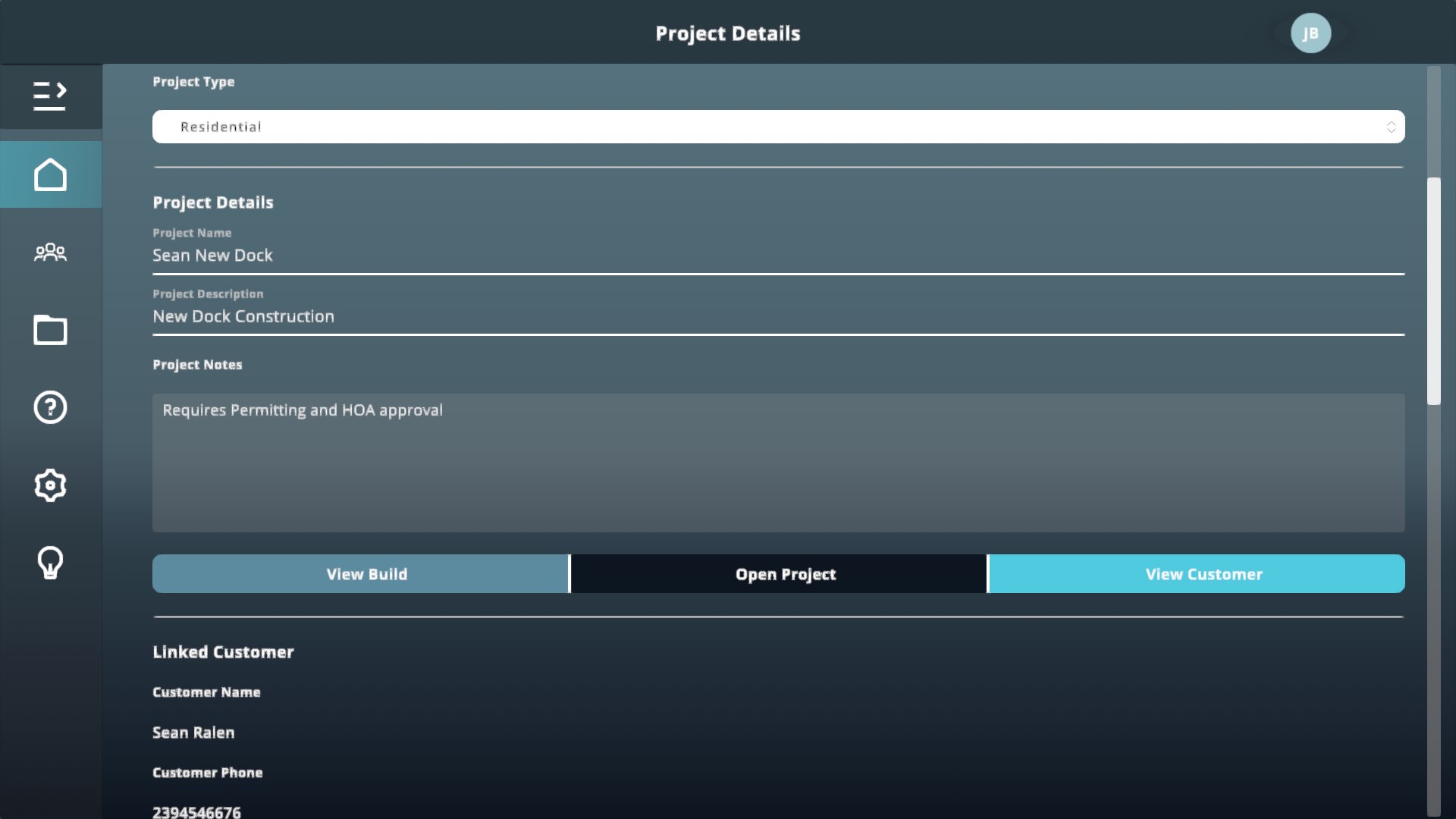Open the lightbulb ideas icon
This screenshot has height=819, width=1456.
click(x=50, y=563)
